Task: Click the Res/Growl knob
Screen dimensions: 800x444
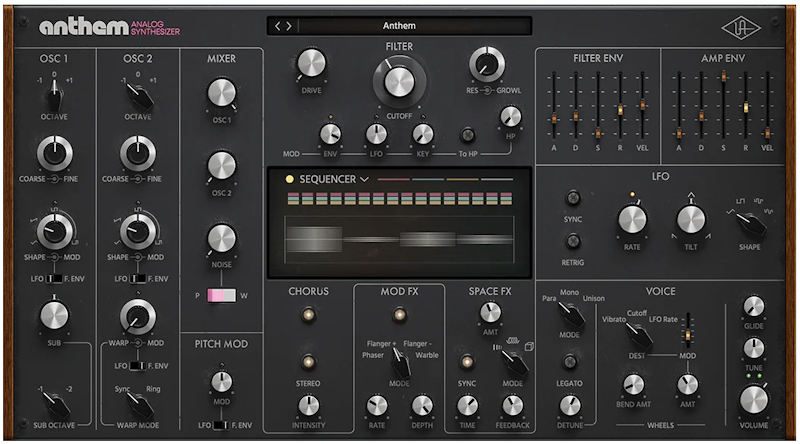Action: 487,64
